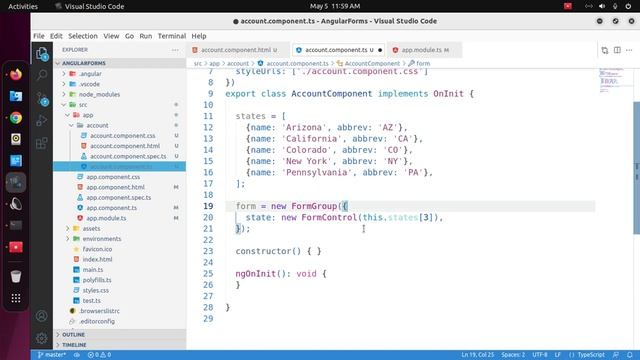Viewport: 640px width, 360px height.
Task: Click the code minimap preview
Action: pos(611,80)
